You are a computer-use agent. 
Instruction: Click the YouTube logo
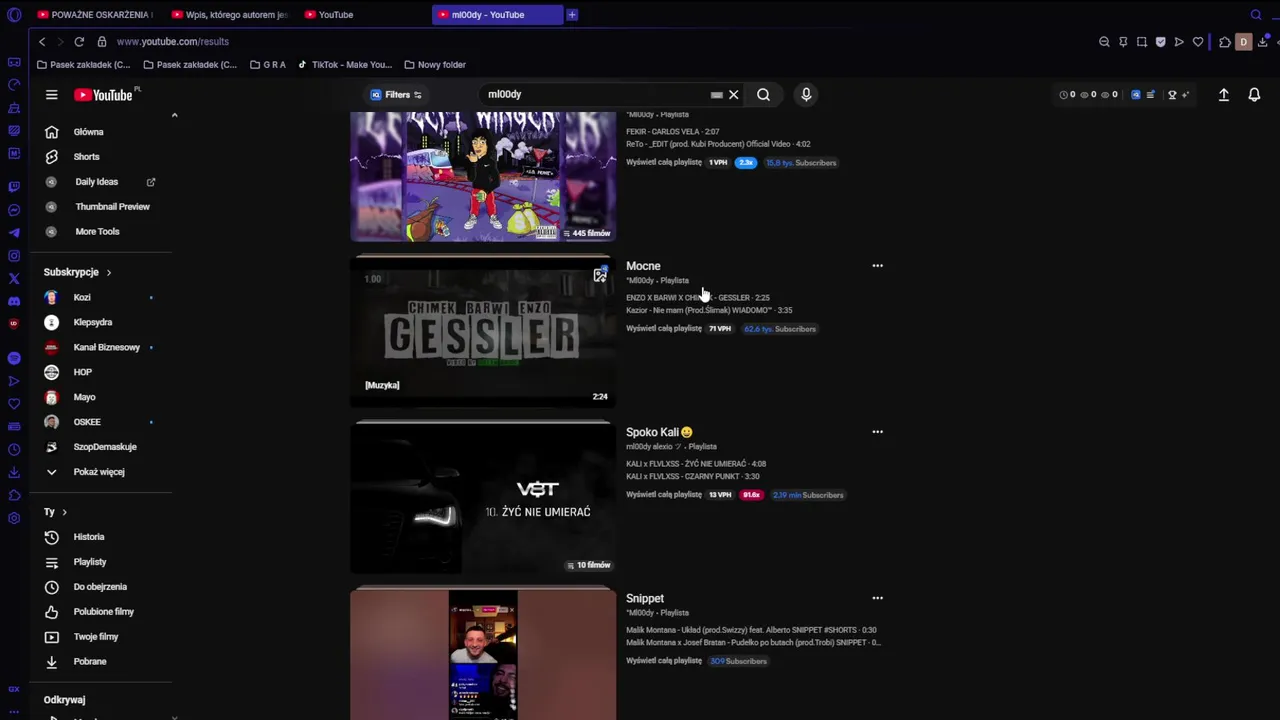point(104,95)
